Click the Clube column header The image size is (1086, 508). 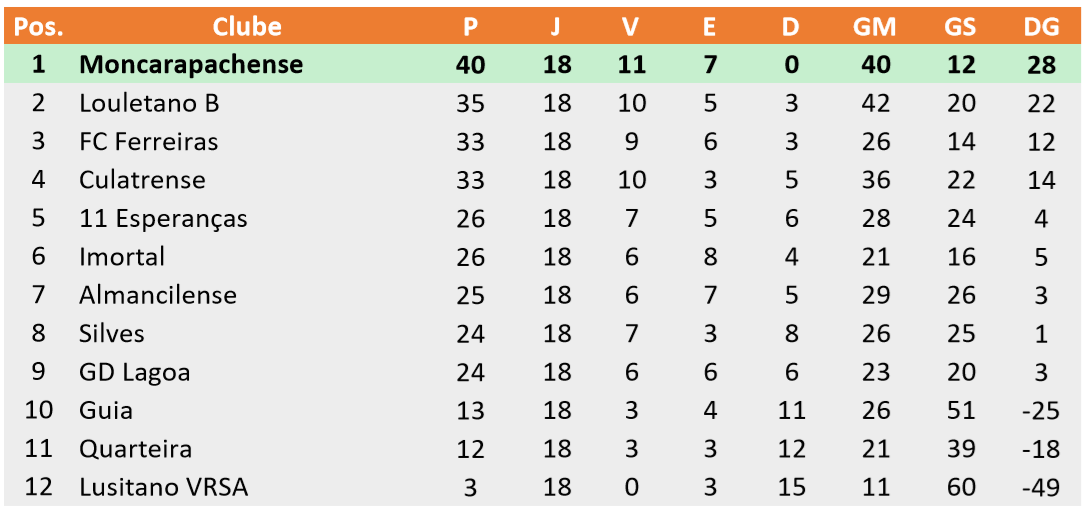247,27
